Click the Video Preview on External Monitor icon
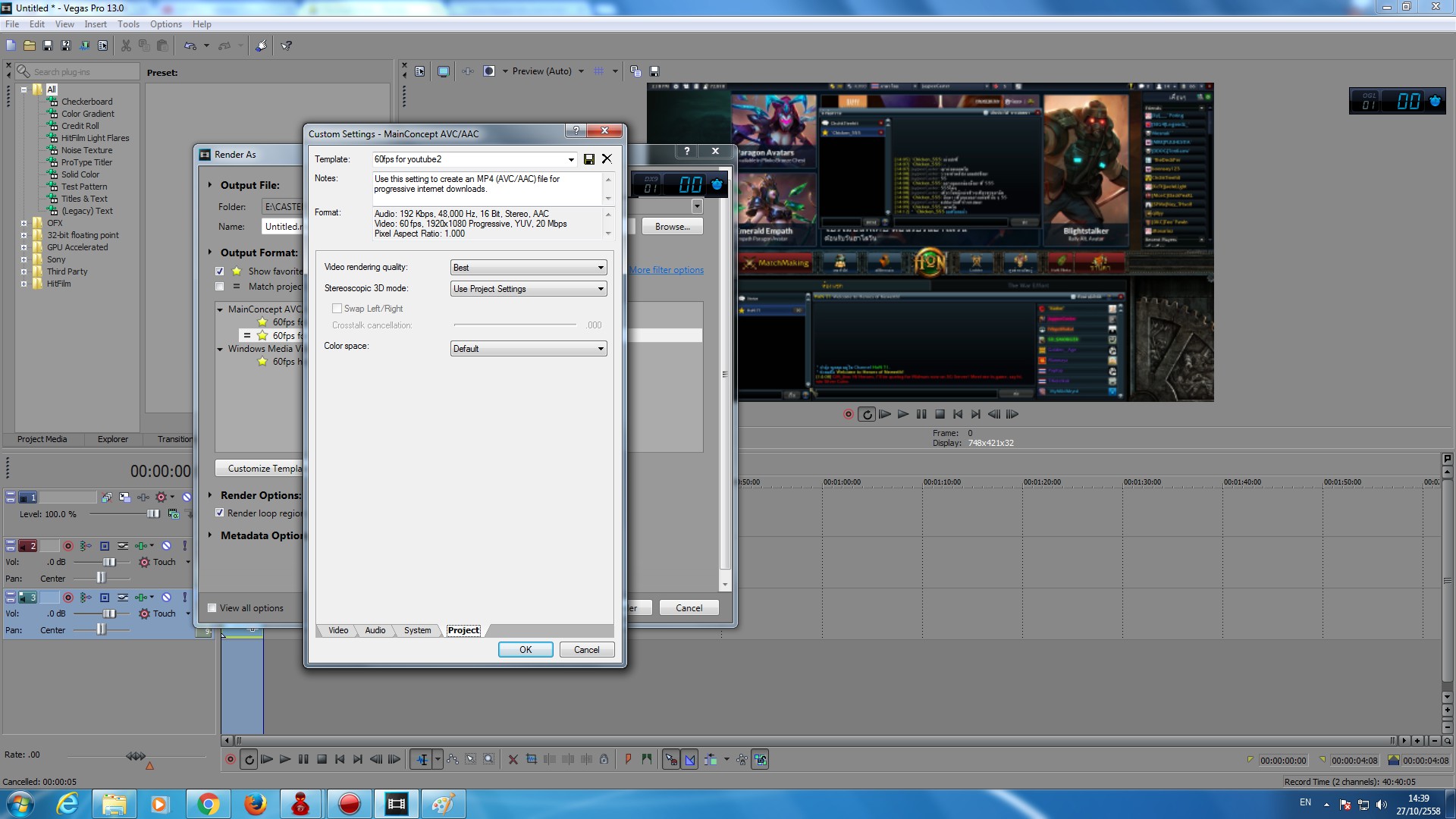 [444, 71]
